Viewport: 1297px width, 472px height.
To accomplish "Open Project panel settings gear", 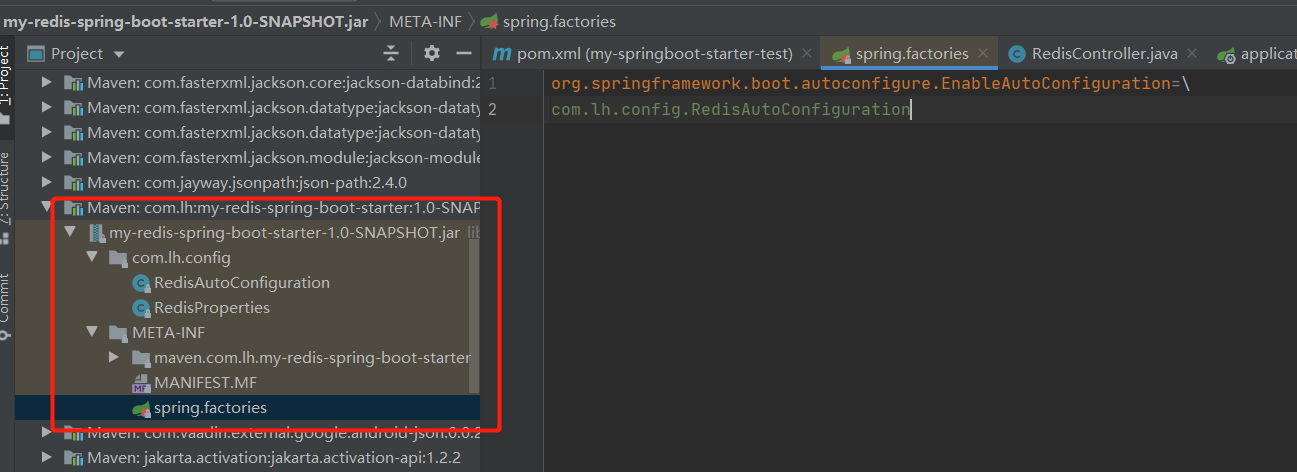I will pos(432,53).
